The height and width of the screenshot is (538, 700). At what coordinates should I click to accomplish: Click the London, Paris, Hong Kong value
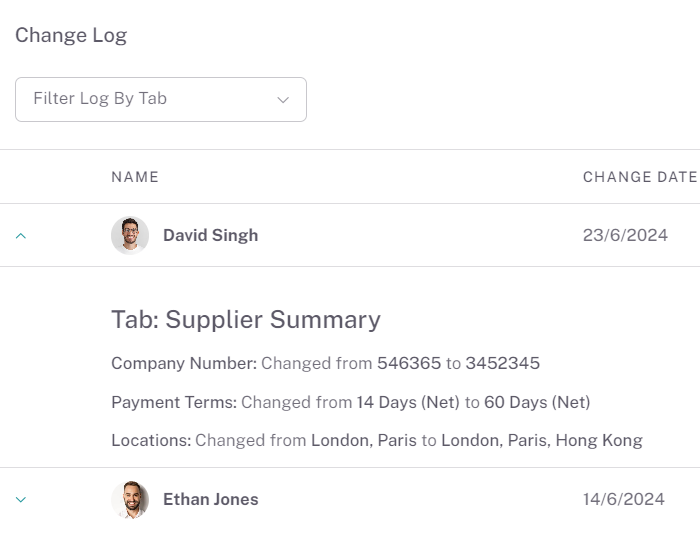pos(542,440)
